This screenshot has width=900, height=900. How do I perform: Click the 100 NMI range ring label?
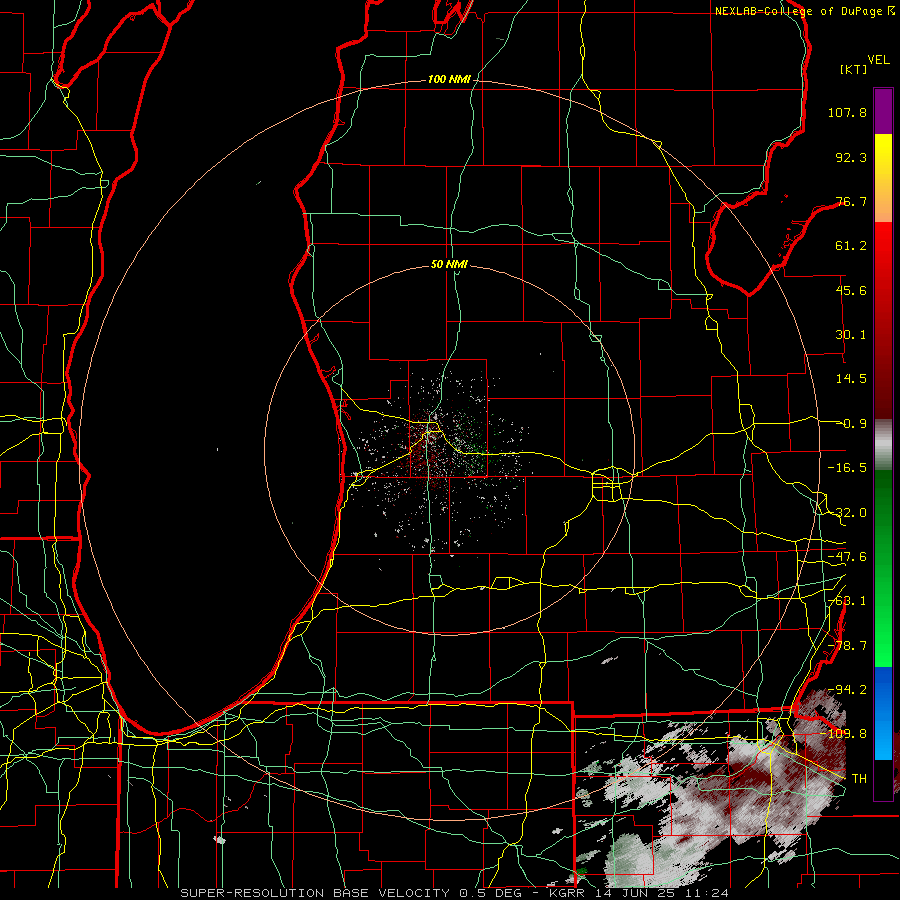click(449, 79)
